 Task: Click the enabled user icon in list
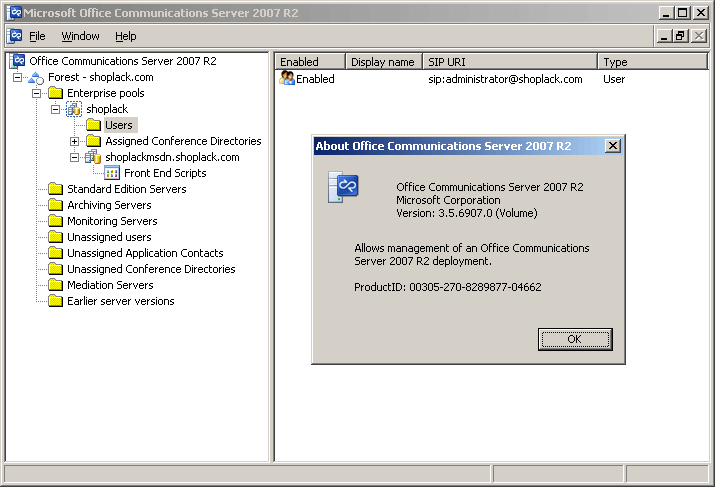(x=287, y=78)
